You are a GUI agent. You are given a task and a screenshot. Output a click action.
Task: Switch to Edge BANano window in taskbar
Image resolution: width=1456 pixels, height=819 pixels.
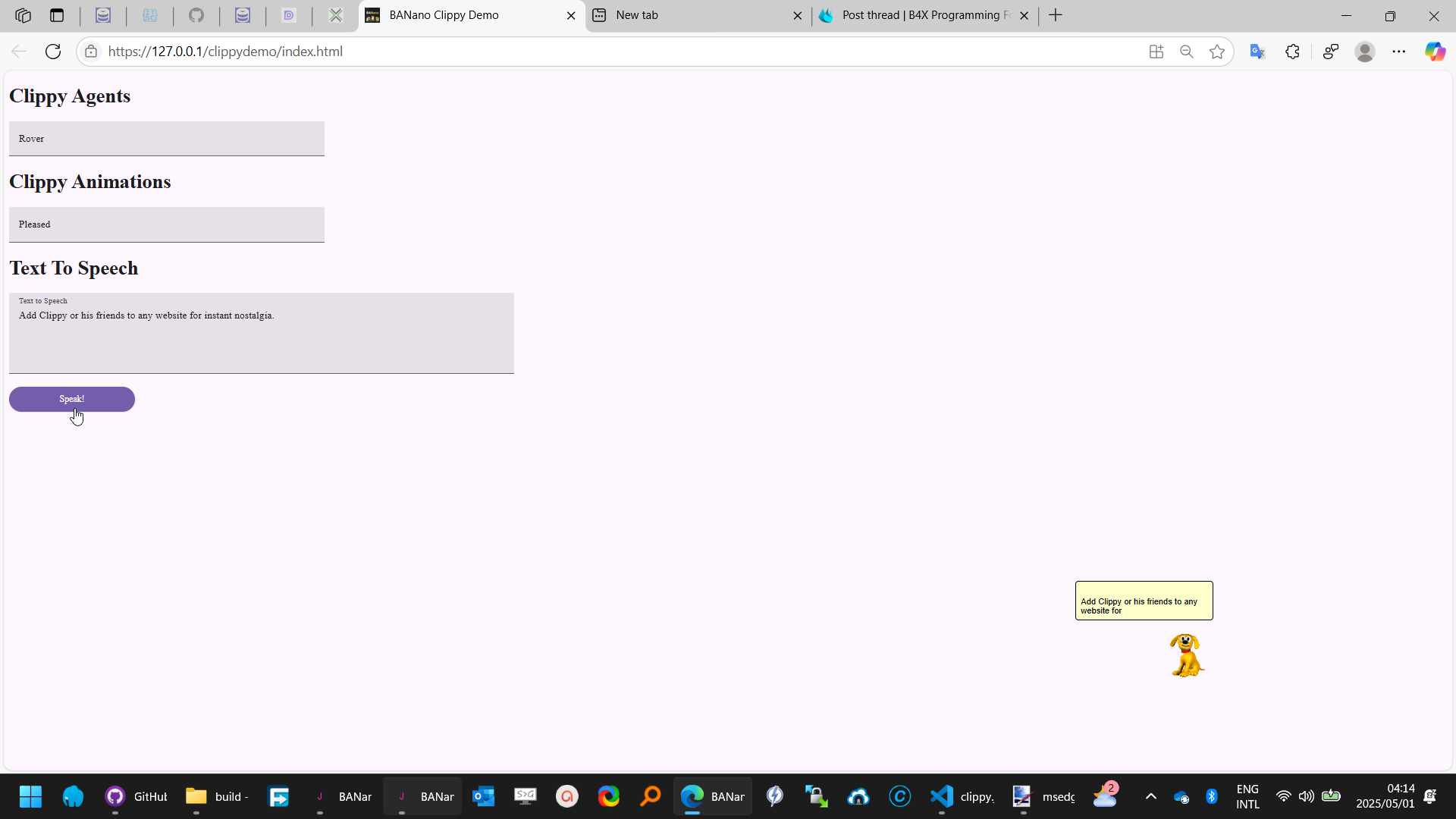(x=713, y=796)
